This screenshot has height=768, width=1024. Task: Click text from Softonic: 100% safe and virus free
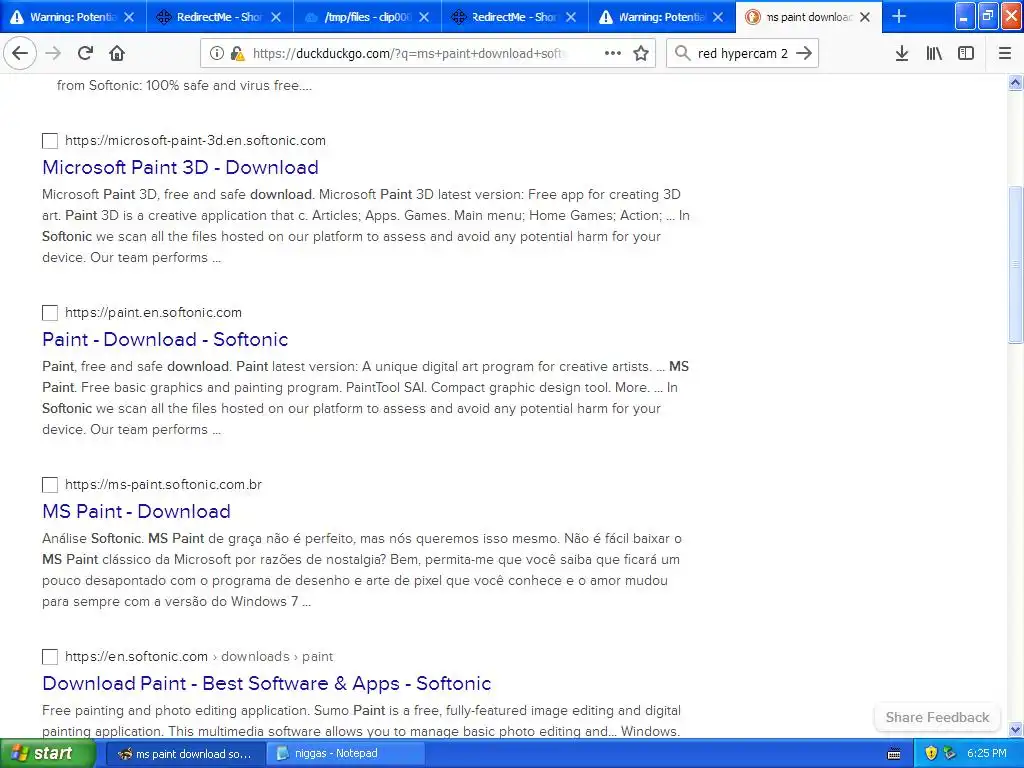point(184,86)
